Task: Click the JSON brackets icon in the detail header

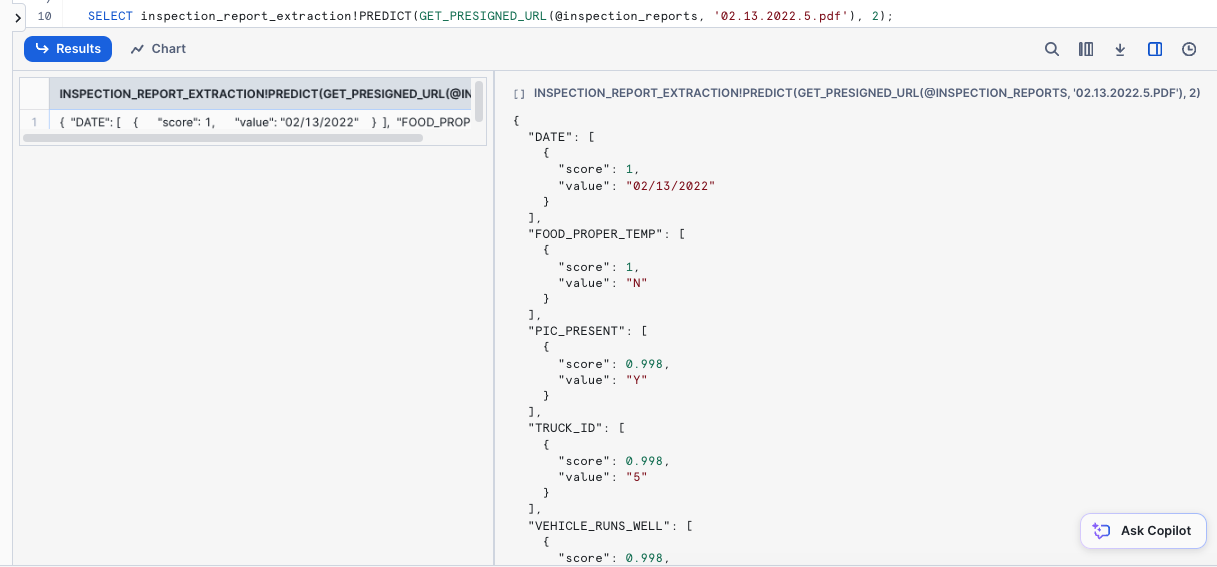Action: click(519, 93)
